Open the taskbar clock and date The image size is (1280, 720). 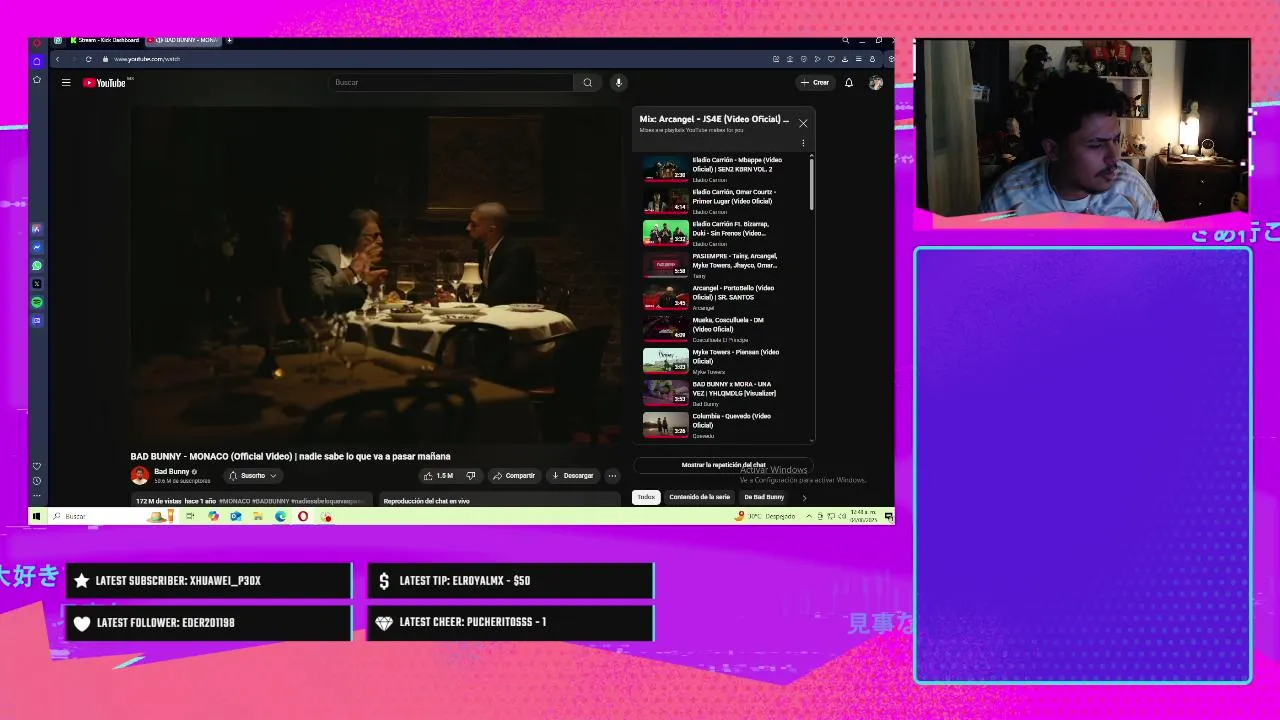(x=862, y=516)
